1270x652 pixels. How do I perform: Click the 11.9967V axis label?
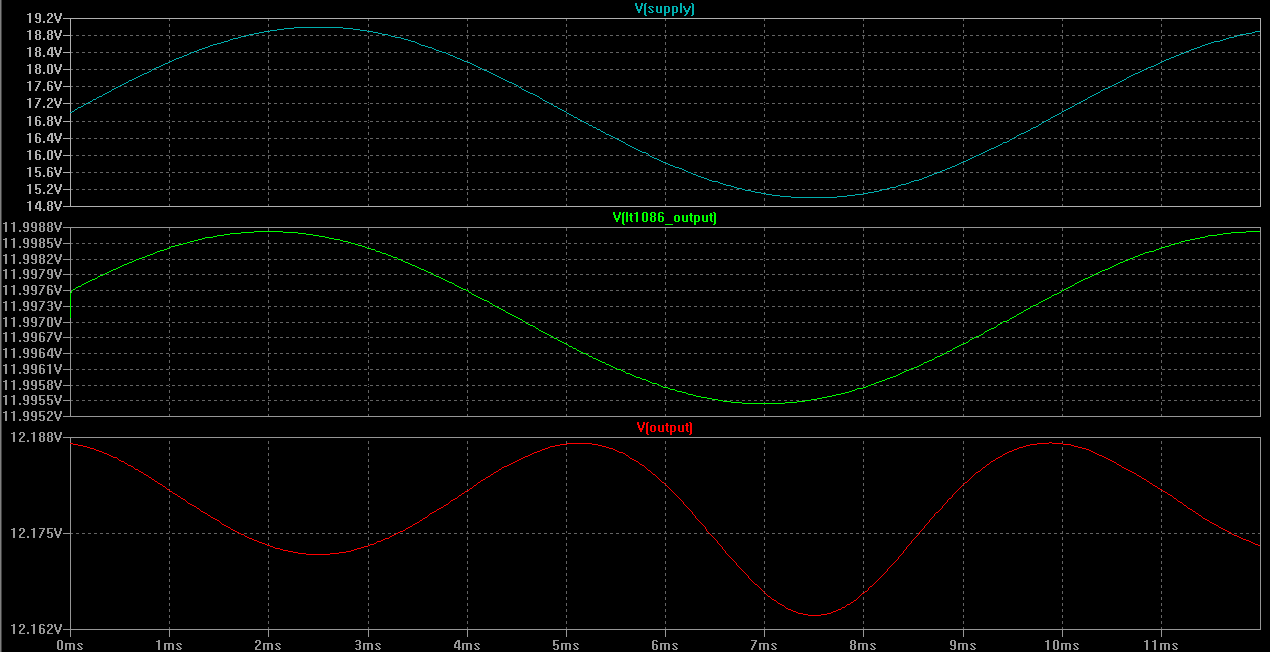35,337
